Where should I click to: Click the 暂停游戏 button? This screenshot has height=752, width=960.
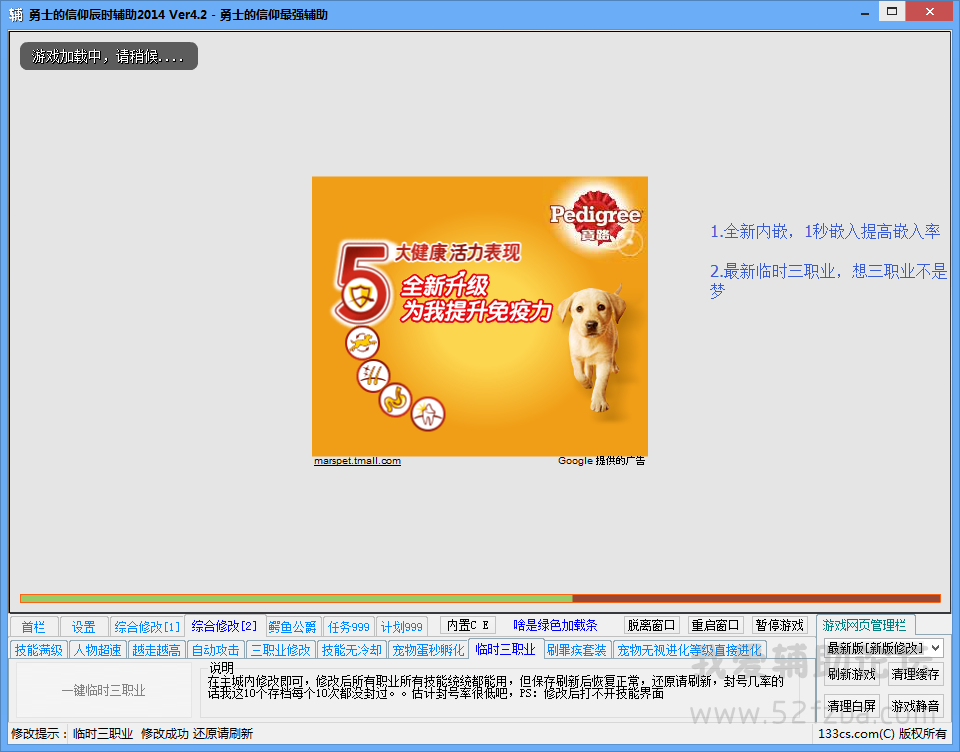(779, 625)
